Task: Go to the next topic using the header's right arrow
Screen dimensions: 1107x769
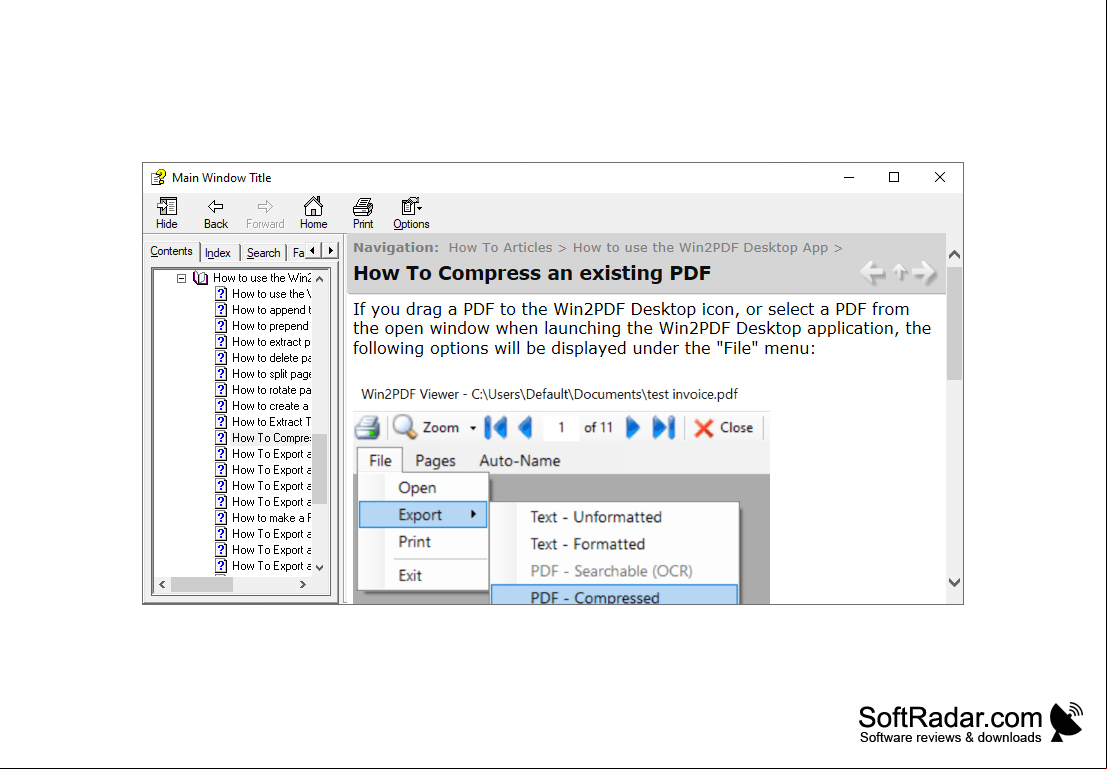Action: 923,272
